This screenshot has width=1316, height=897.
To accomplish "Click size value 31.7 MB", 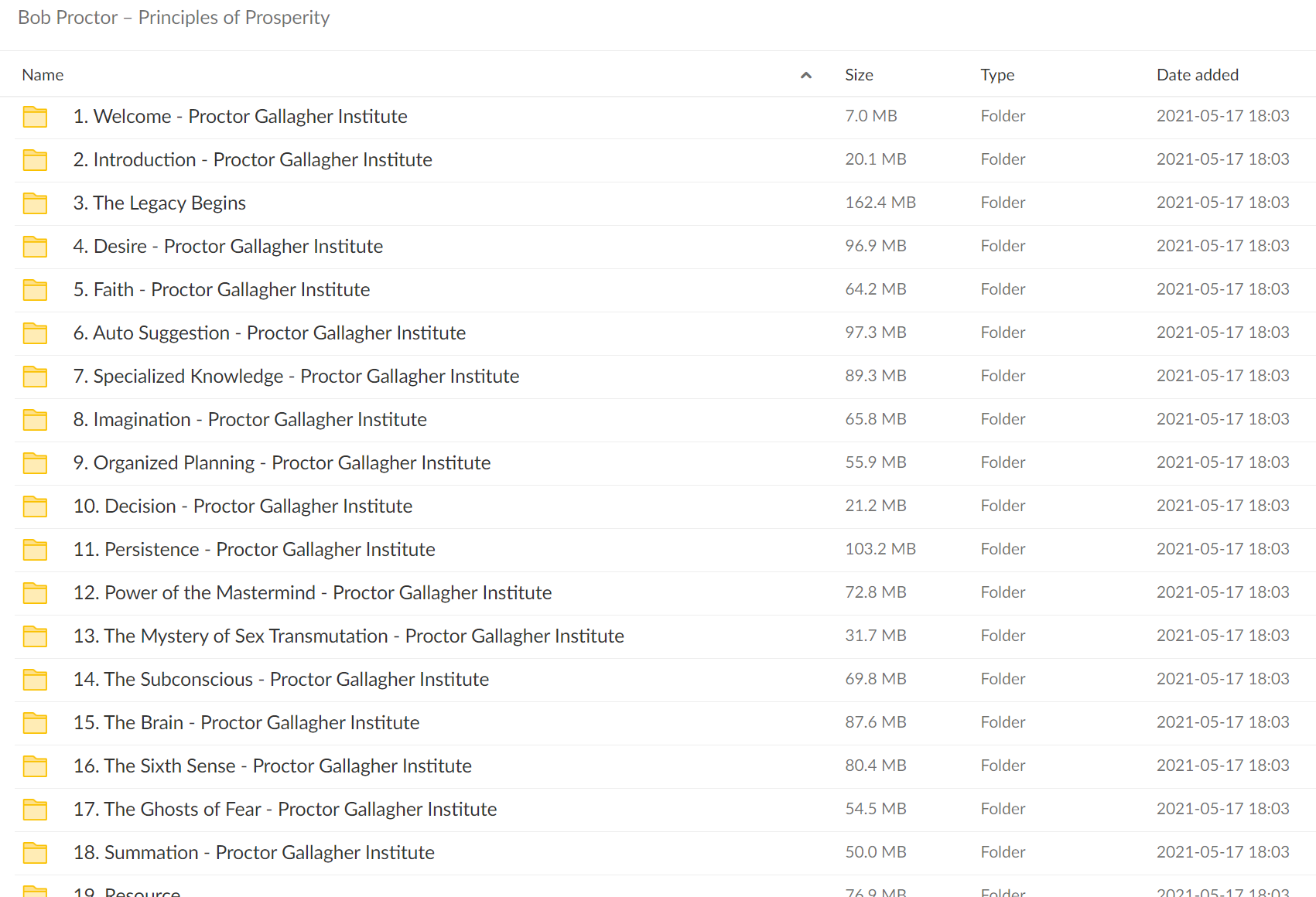I will click(876, 636).
